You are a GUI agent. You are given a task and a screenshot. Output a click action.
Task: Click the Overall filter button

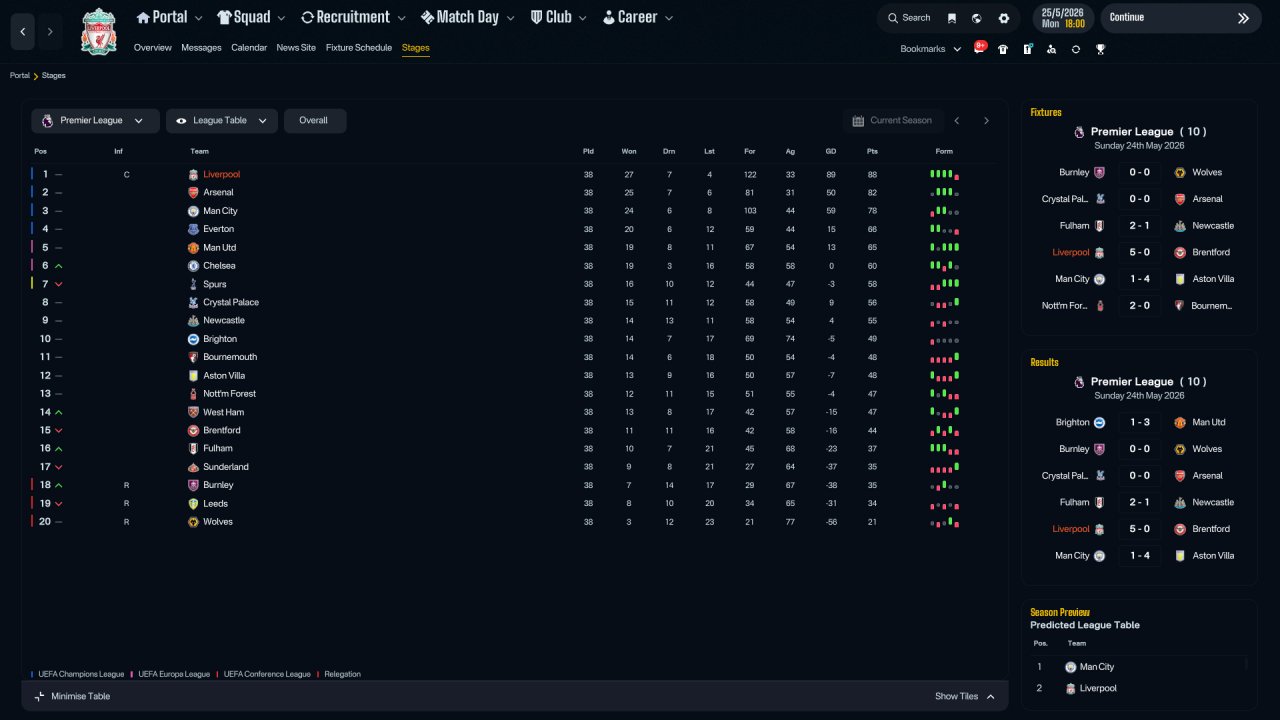click(x=315, y=121)
